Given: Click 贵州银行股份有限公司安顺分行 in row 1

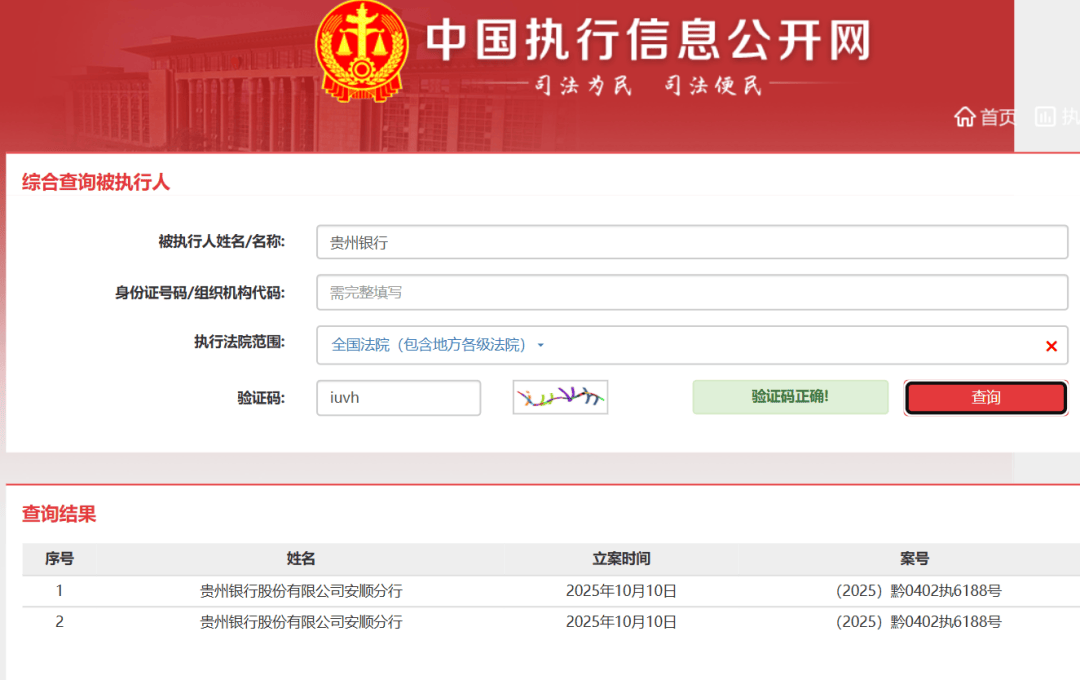Looking at the screenshot, I should click(299, 590).
